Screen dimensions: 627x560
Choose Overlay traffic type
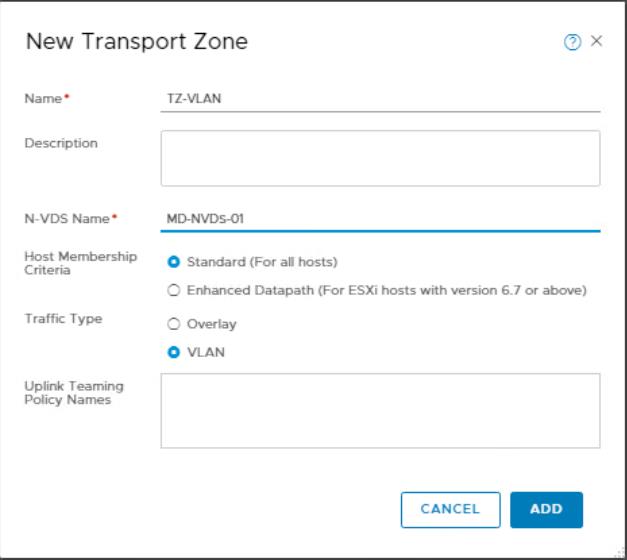[174, 324]
